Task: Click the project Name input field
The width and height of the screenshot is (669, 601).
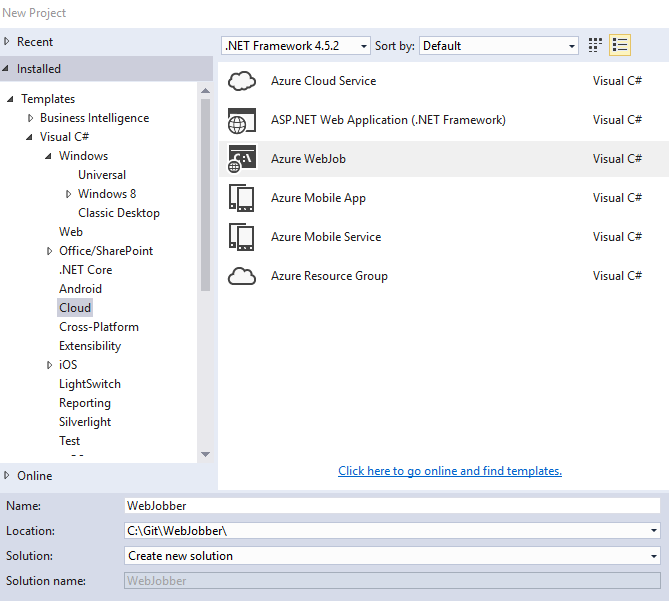Action: point(392,506)
